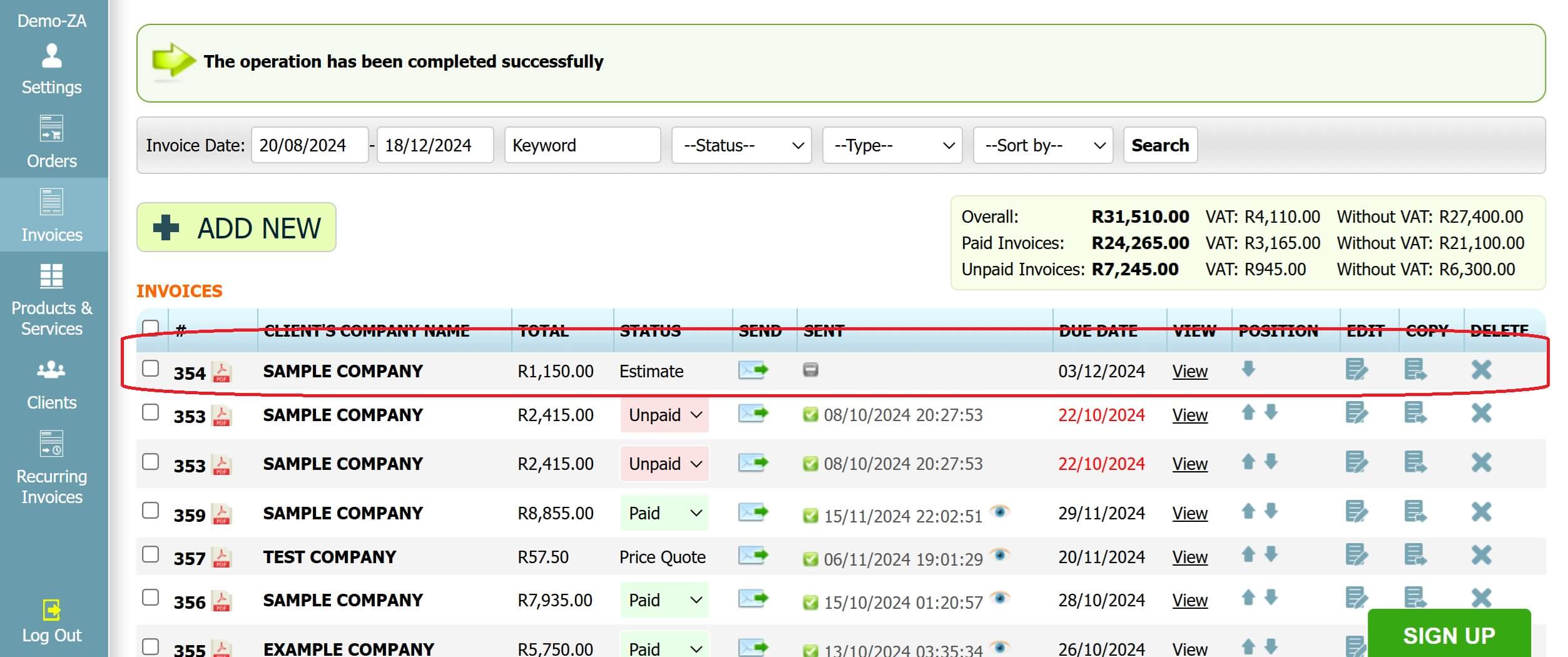Image resolution: width=1568 pixels, height=657 pixels.
Task: Click the copy icon for invoice 357
Action: 1415,555
